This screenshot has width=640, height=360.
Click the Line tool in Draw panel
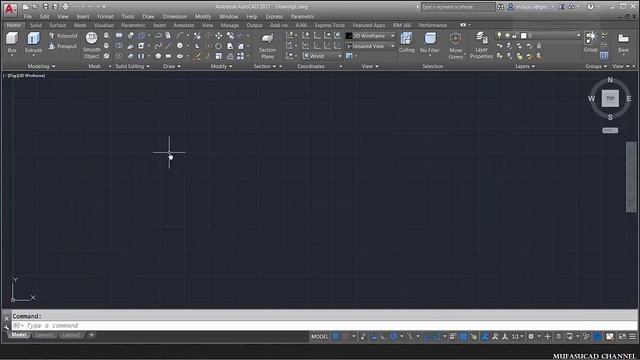click(168, 46)
